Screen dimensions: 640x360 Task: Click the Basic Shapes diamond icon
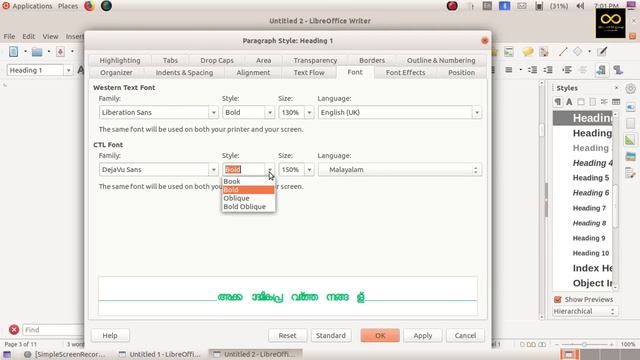pyautogui.click(x=578, y=51)
